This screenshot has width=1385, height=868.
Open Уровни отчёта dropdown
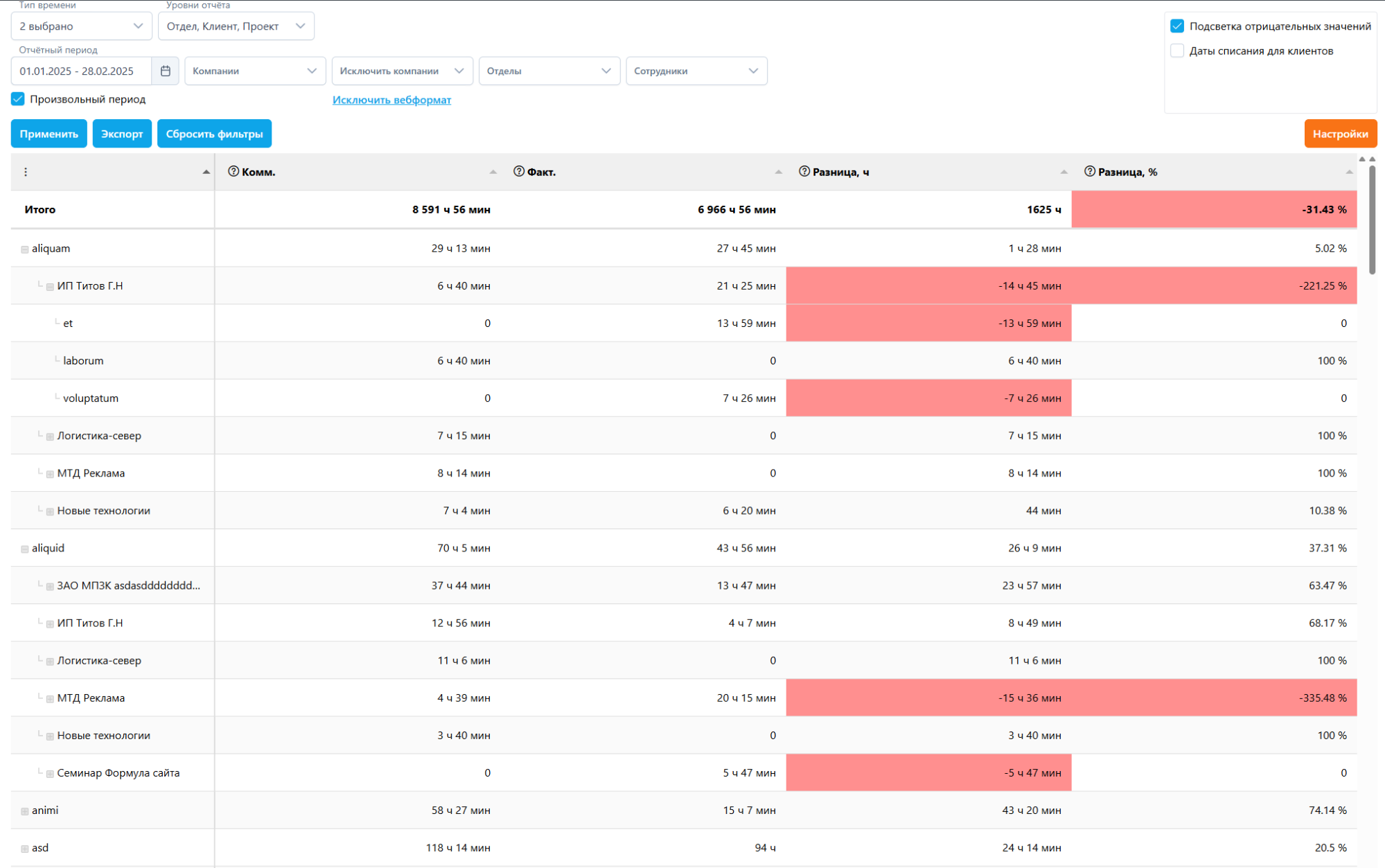(x=236, y=26)
